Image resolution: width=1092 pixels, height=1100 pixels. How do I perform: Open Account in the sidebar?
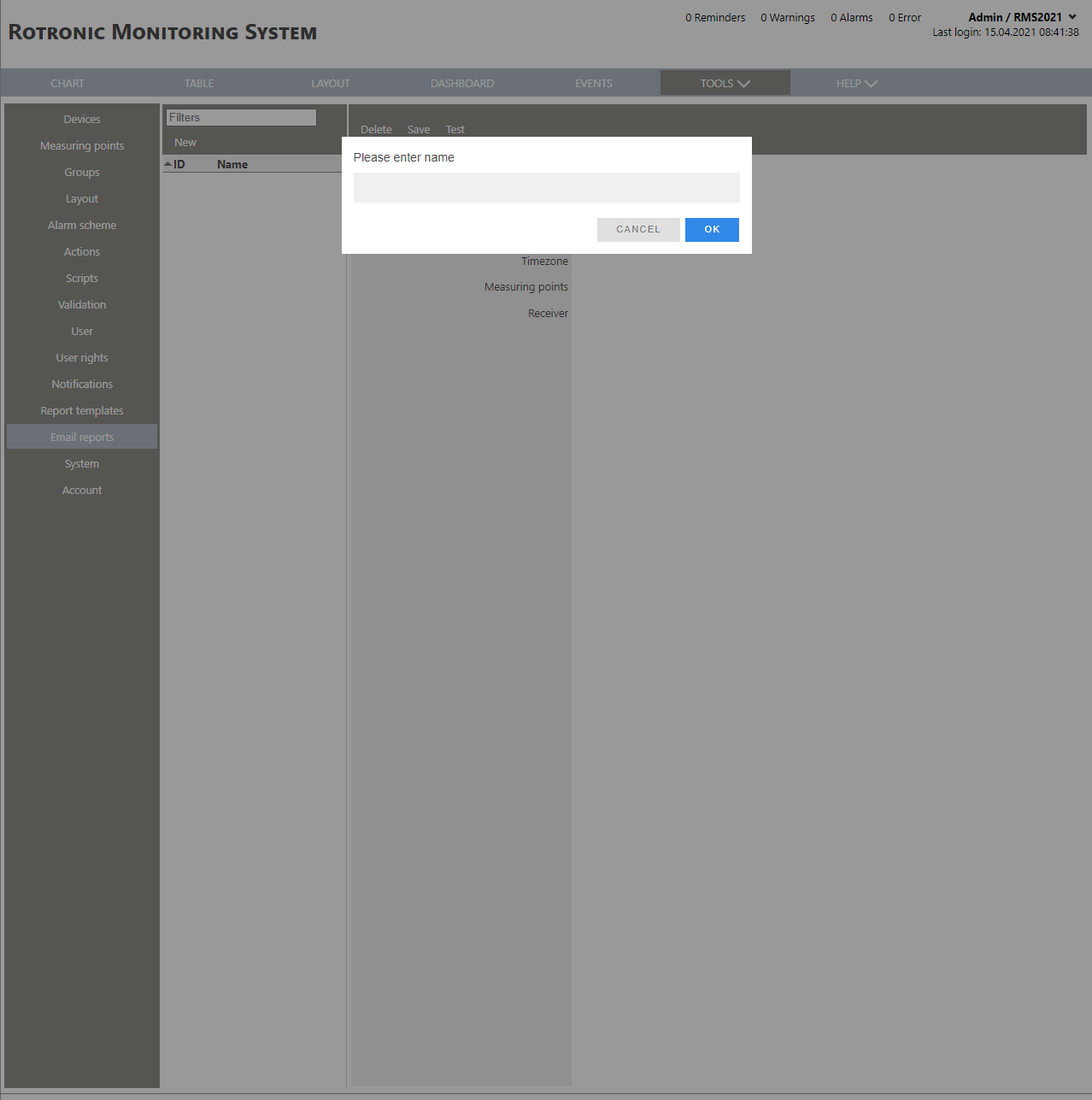pos(82,490)
